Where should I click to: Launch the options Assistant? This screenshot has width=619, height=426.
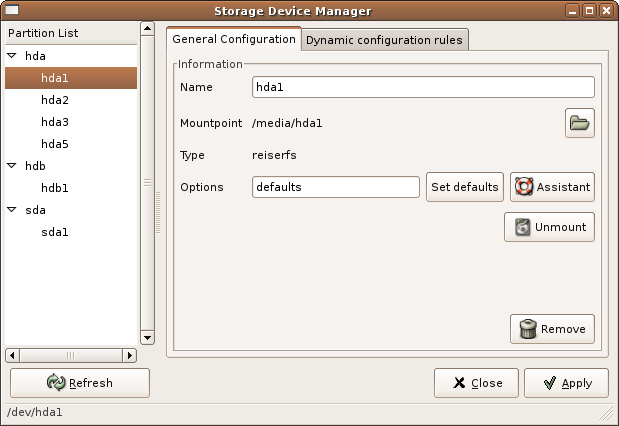click(552, 187)
